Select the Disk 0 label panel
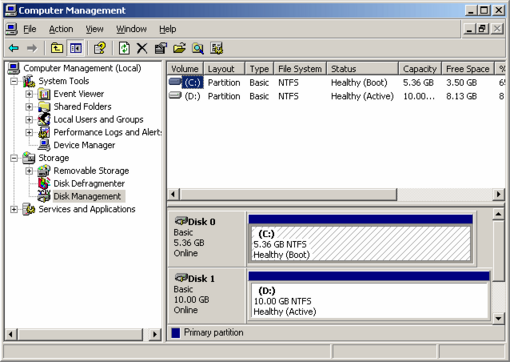This screenshot has height=362, width=510. click(x=207, y=238)
